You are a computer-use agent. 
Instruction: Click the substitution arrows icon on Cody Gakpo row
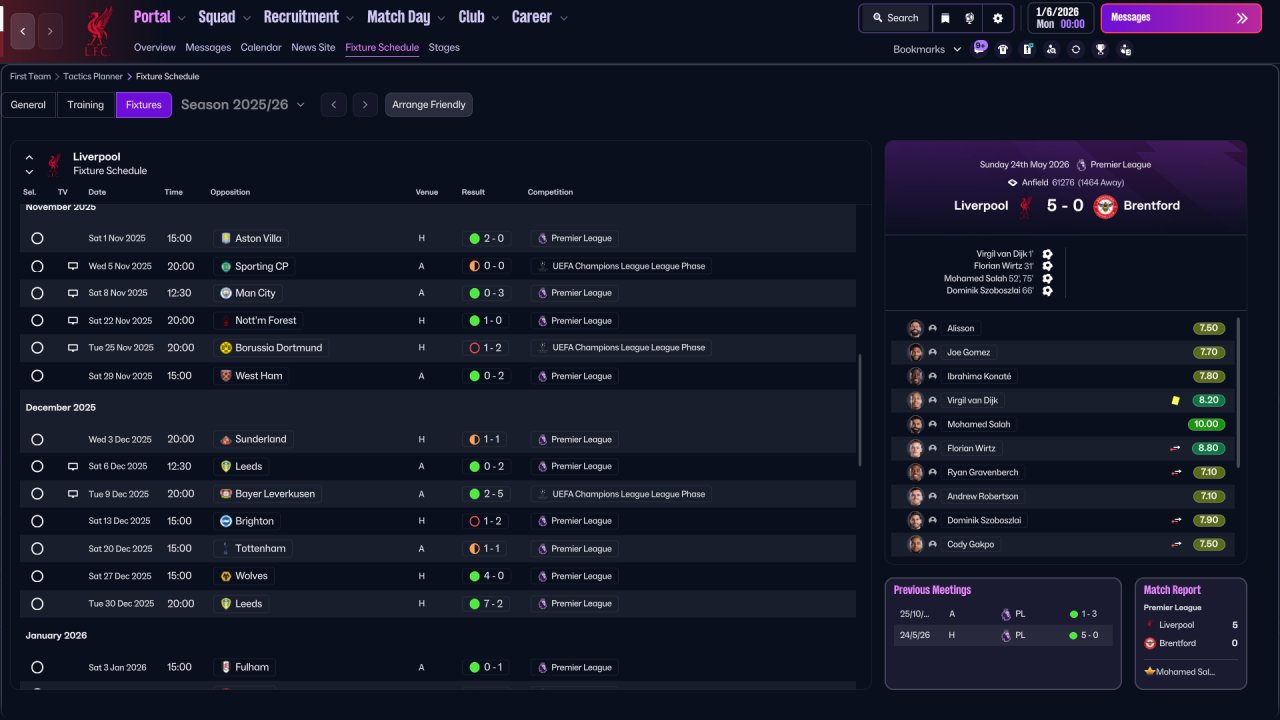(x=1176, y=545)
